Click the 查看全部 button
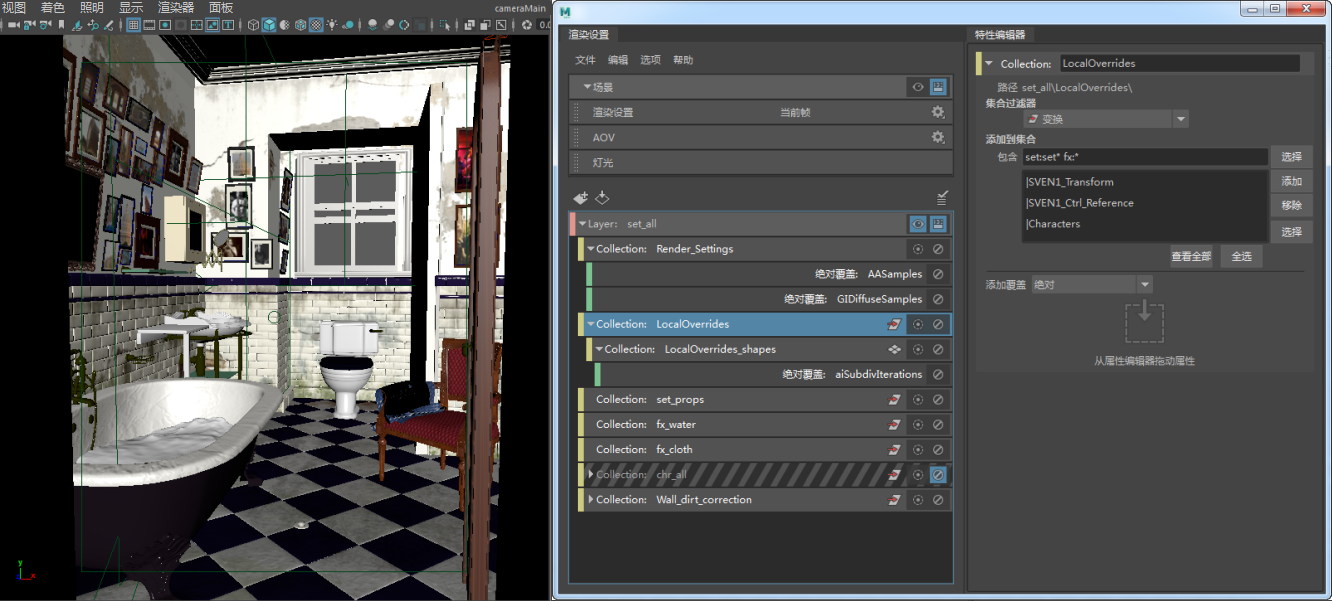This screenshot has height=601, width=1332. (x=1191, y=257)
